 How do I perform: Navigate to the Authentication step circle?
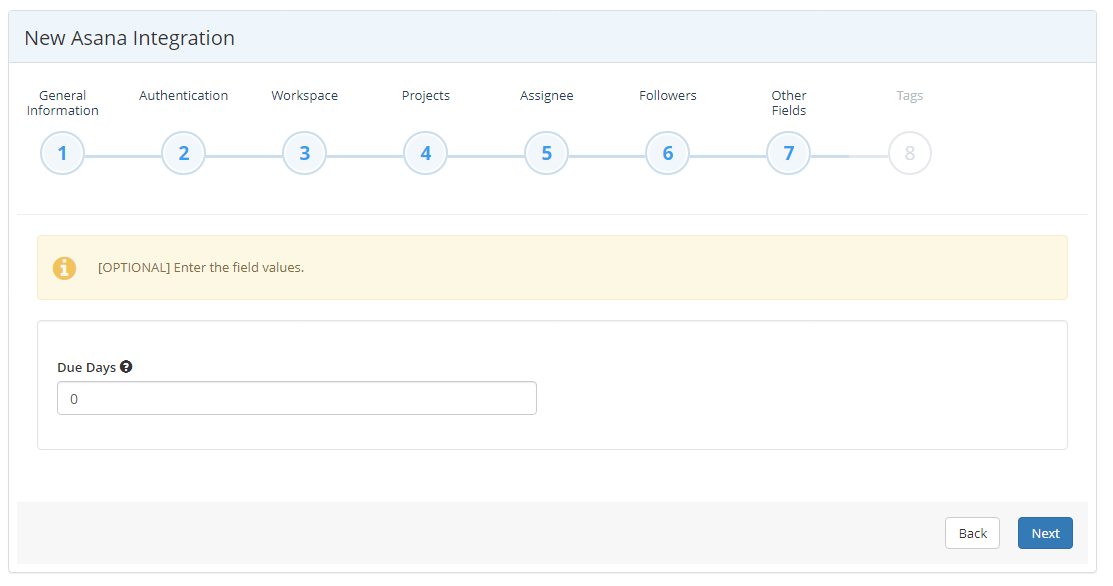pyautogui.click(x=183, y=152)
